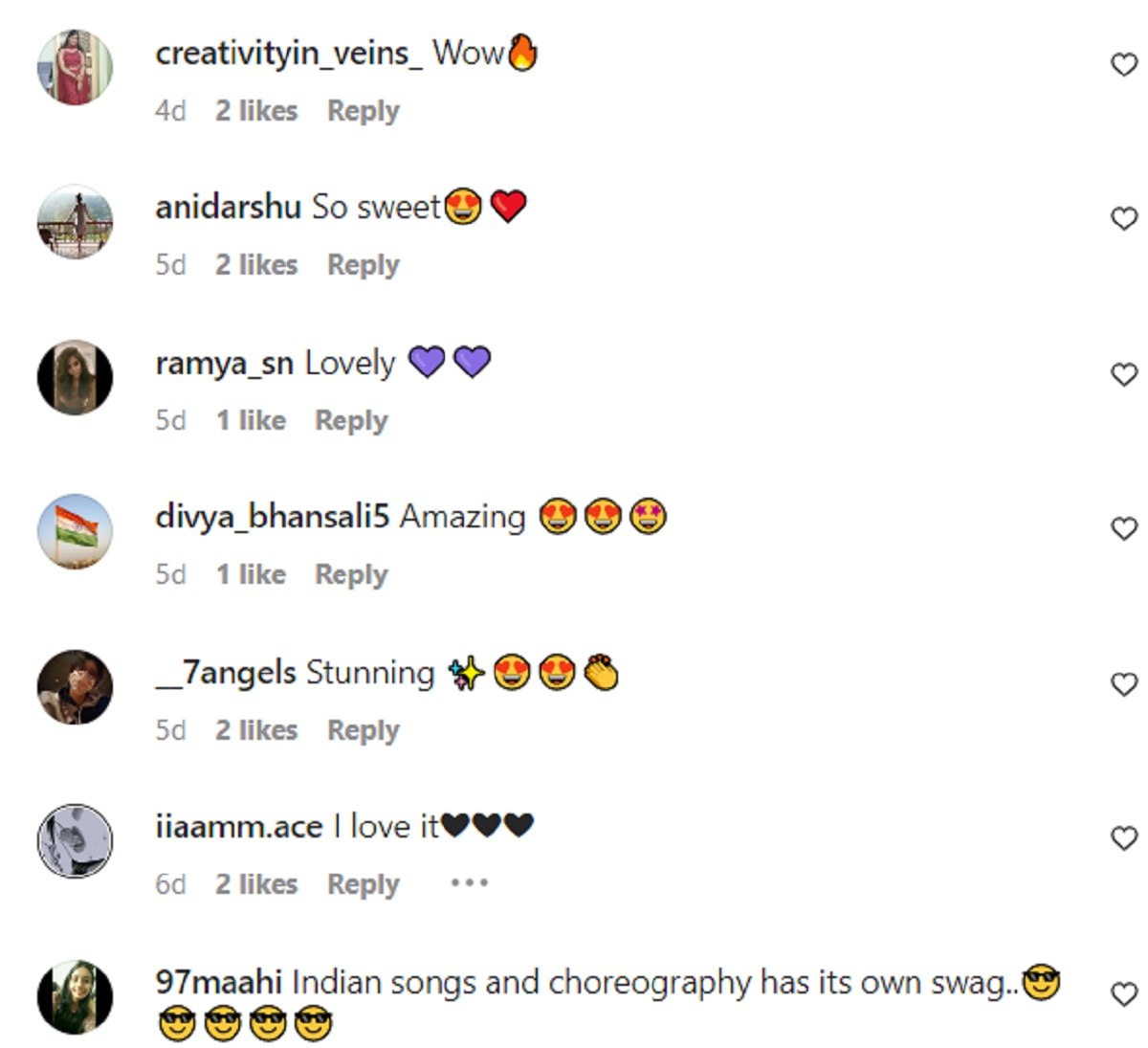View the 2 likes on __7angels' comment
1148x1048 pixels.
[x=256, y=730]
